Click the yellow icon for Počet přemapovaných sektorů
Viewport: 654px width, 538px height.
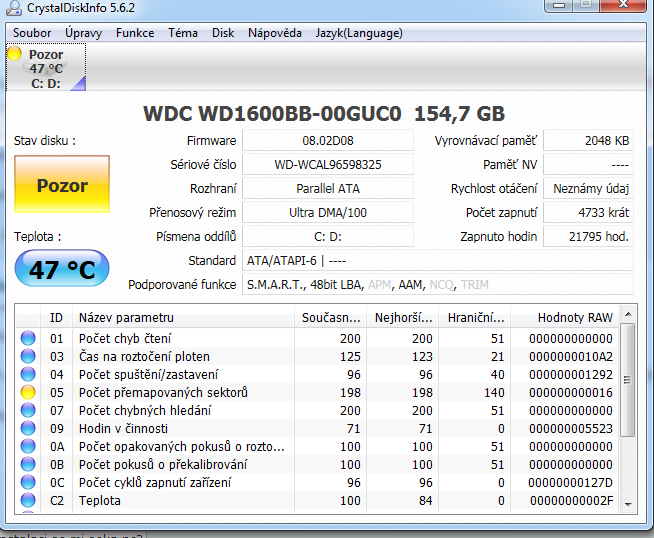pyautogui.click(x=28, y=392)
